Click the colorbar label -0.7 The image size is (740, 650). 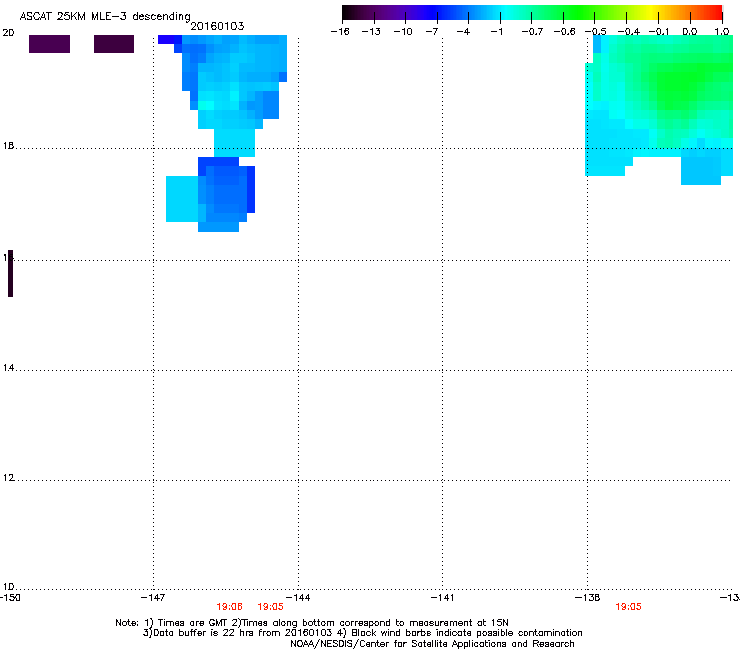532,32
